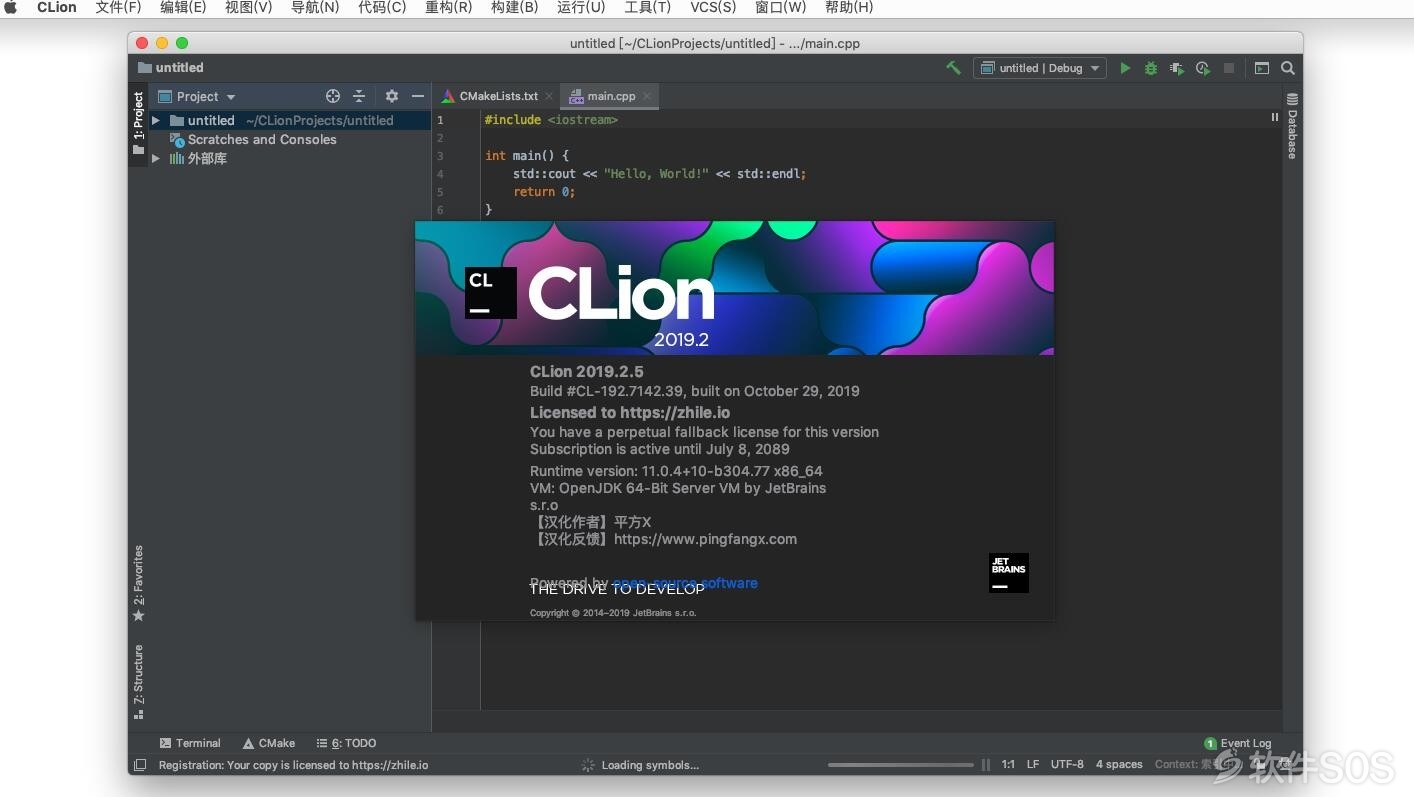
Task: Click the analysis pause marker in the editor corner
Action: (x=1274, y=117)
